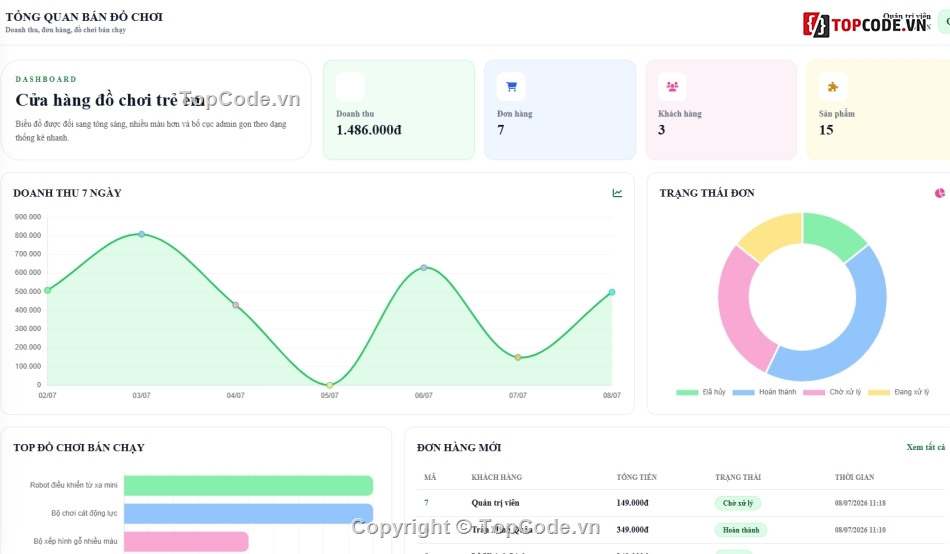
Task: Click the yellow donut segment for Đang xử lý
Action: pyautogui.click(x=773, y=235)
